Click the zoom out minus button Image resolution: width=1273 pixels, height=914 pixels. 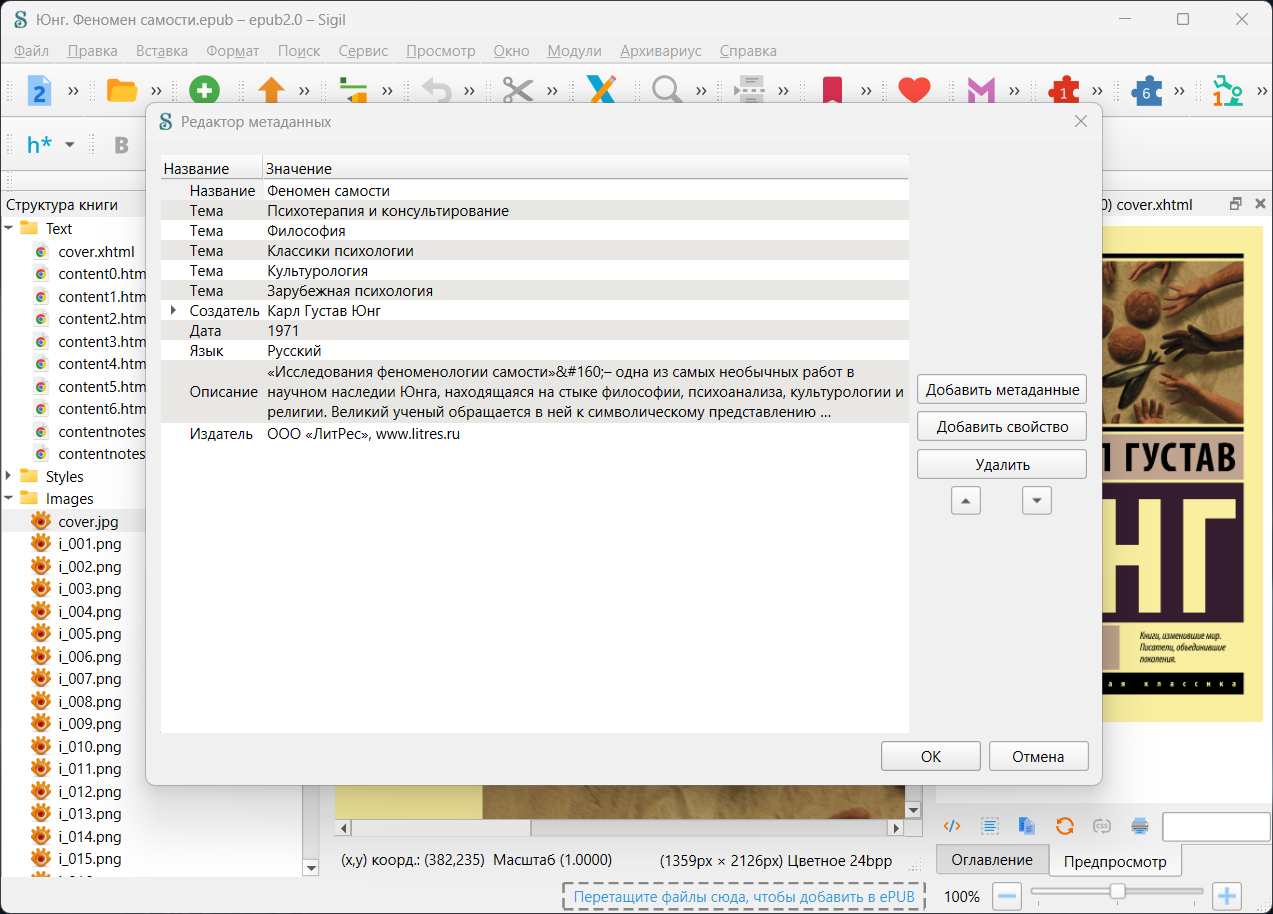(x=1008, y=896)
